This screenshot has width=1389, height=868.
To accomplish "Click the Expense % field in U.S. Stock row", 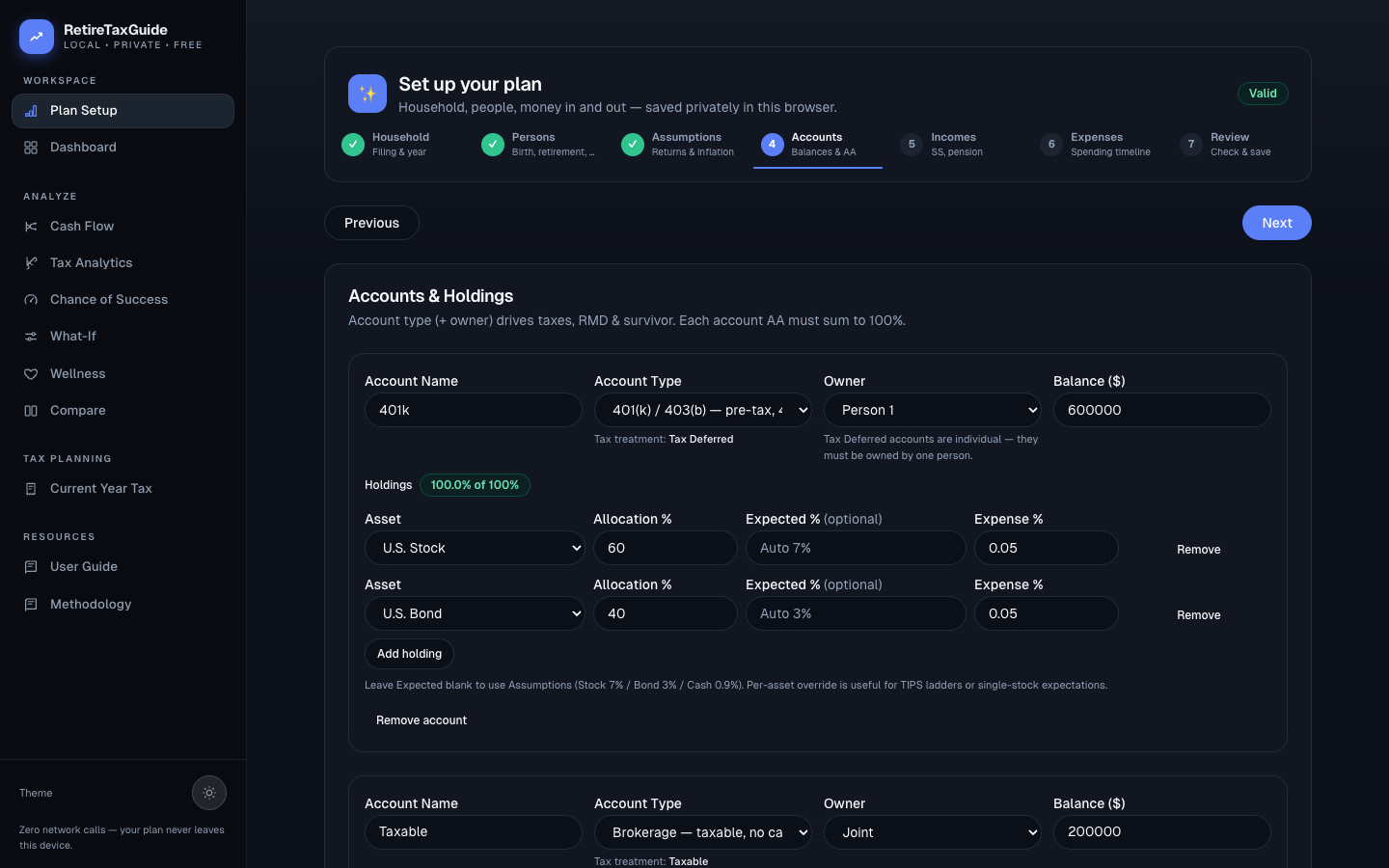I will coord(1047,548).
